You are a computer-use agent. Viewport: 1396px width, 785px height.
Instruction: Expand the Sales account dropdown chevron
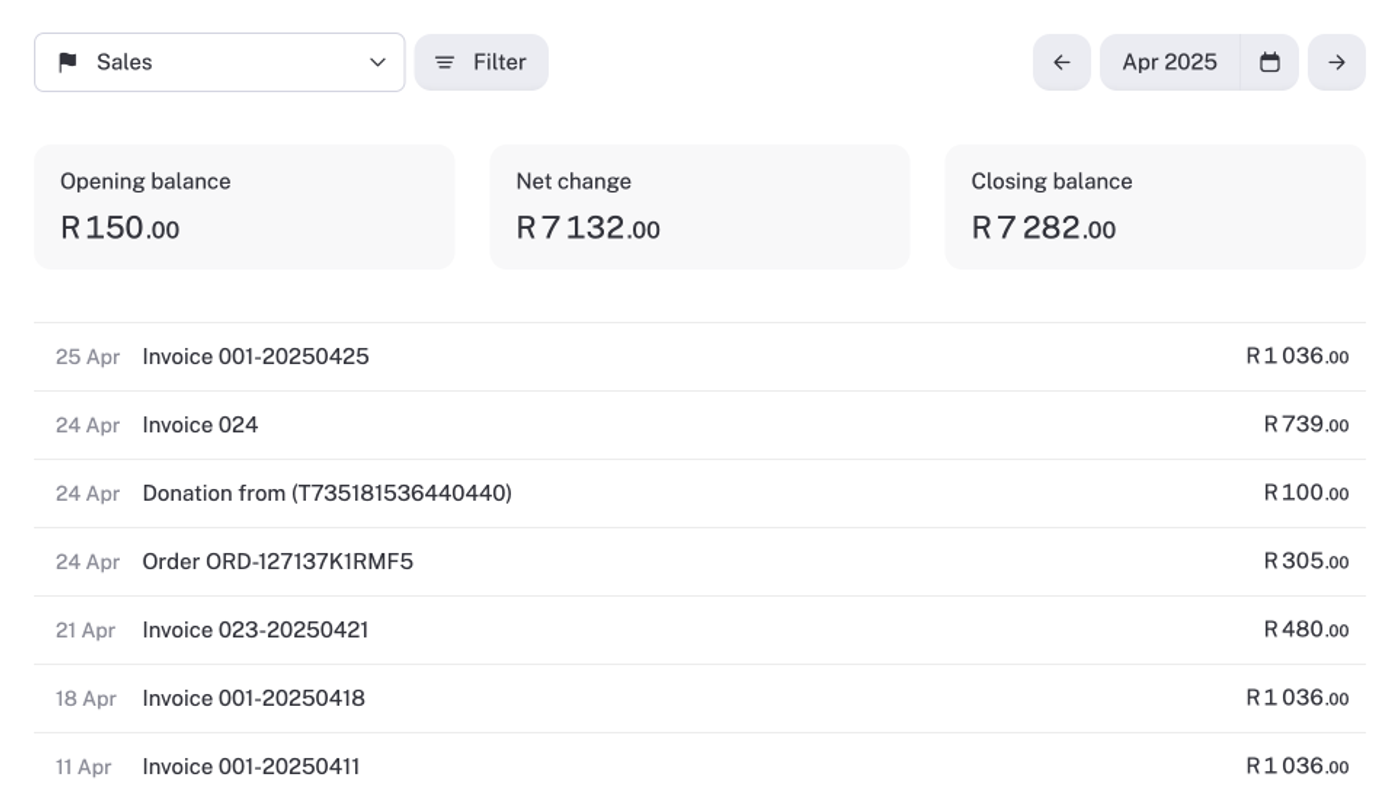point(377,62)
